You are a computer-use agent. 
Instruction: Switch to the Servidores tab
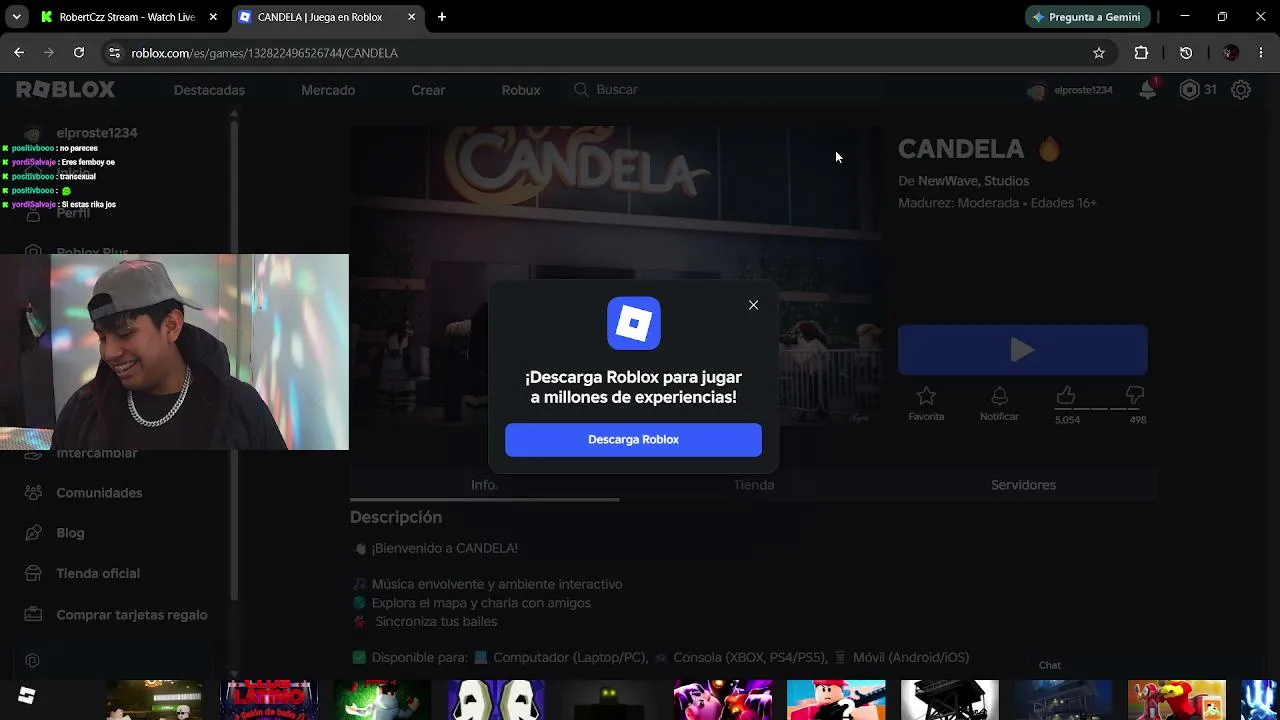(1023, 485)
